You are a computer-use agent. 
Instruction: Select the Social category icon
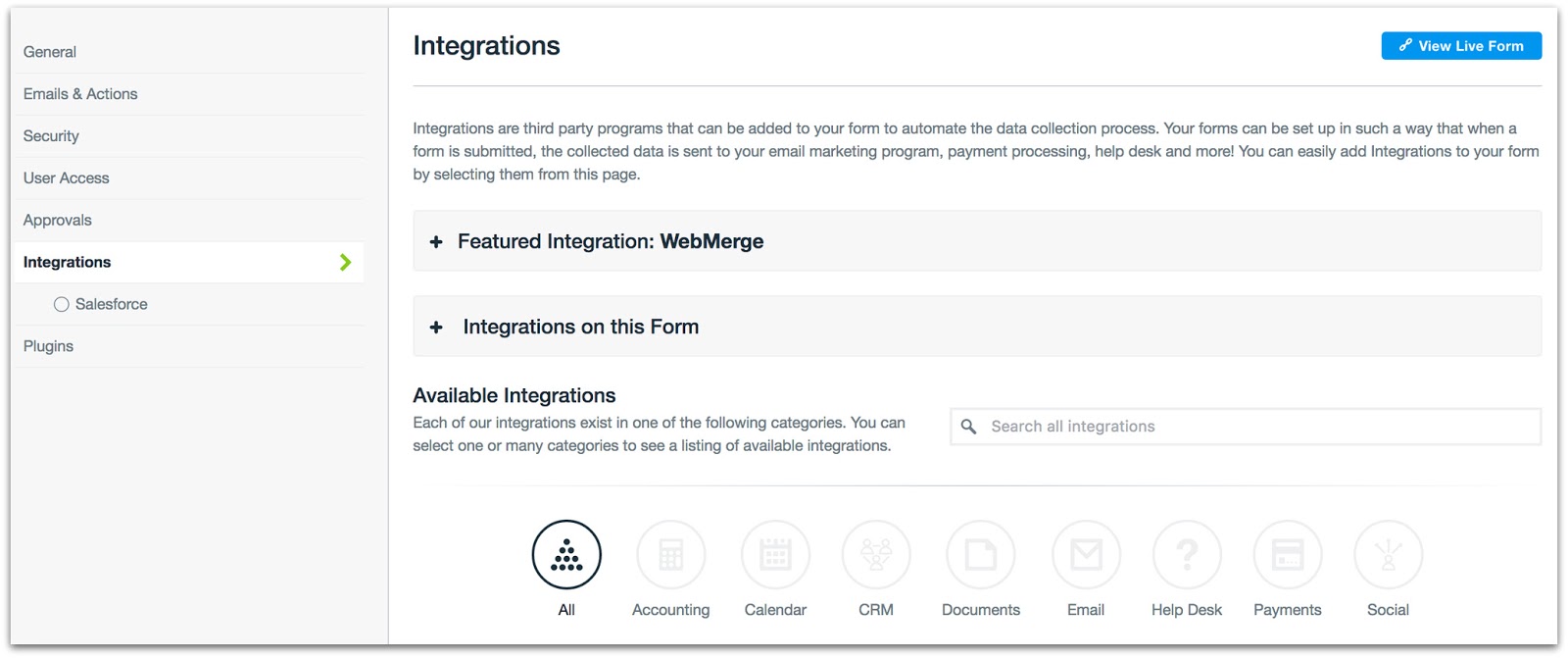[1388, 555]
